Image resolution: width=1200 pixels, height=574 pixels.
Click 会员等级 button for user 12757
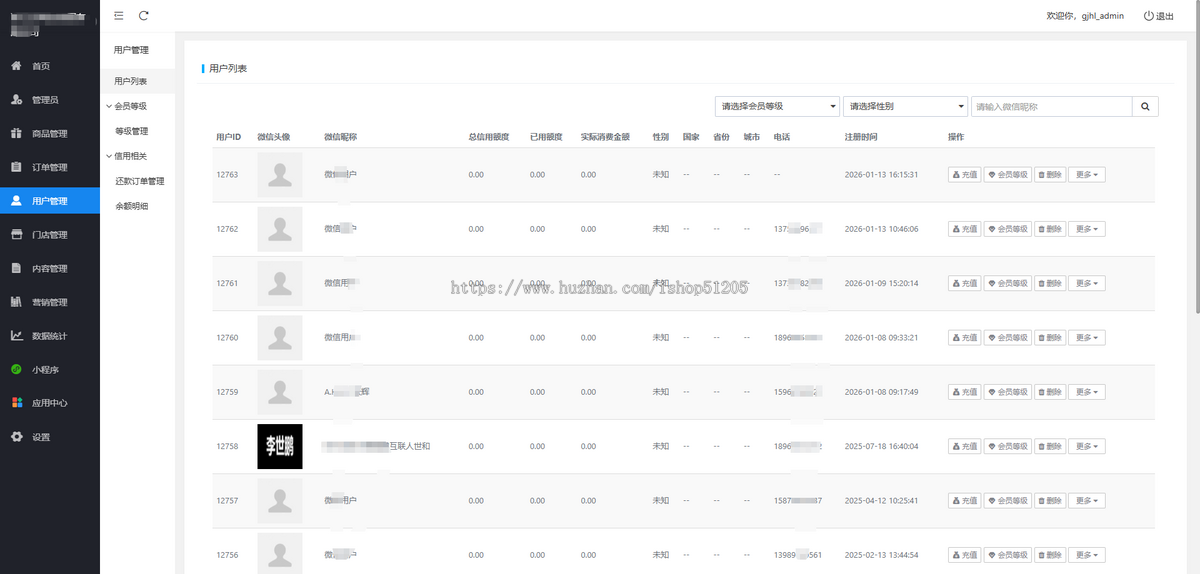[x=1007, y=500]
